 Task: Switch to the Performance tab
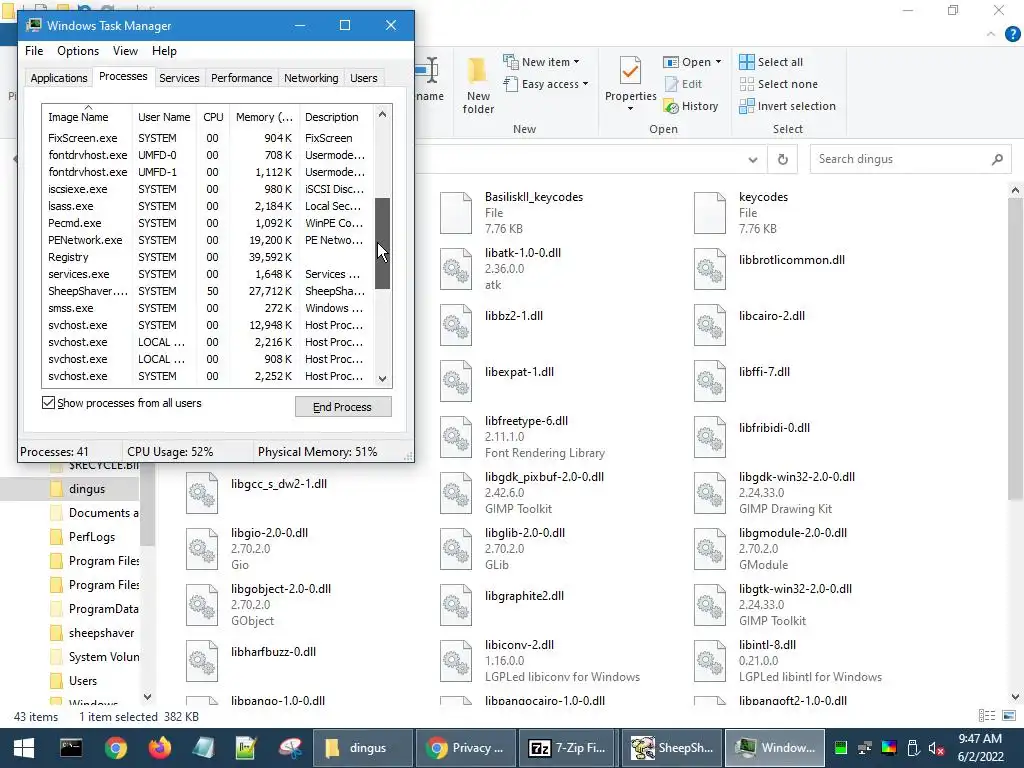(241, 78)
